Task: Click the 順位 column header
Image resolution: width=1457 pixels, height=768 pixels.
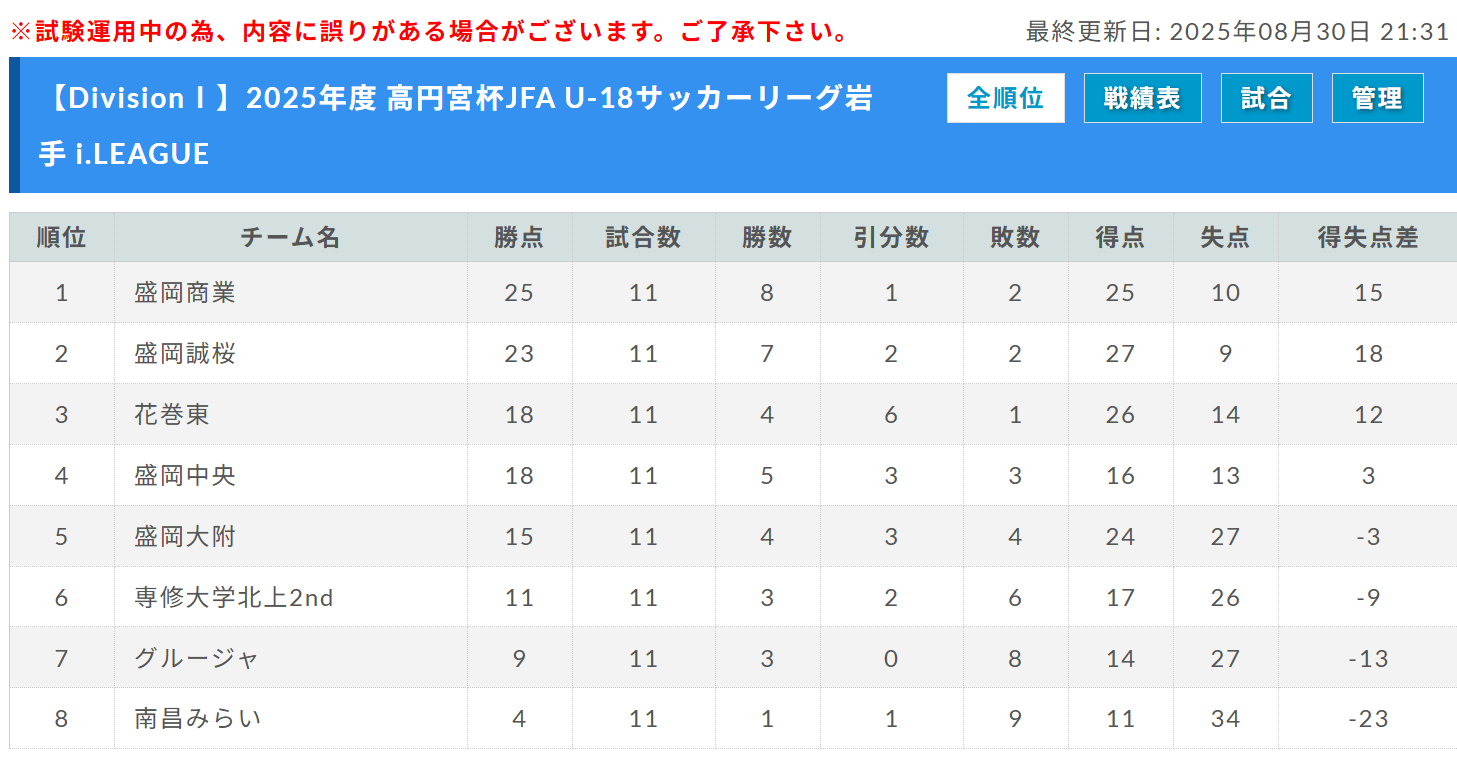Action: [62, 237]
